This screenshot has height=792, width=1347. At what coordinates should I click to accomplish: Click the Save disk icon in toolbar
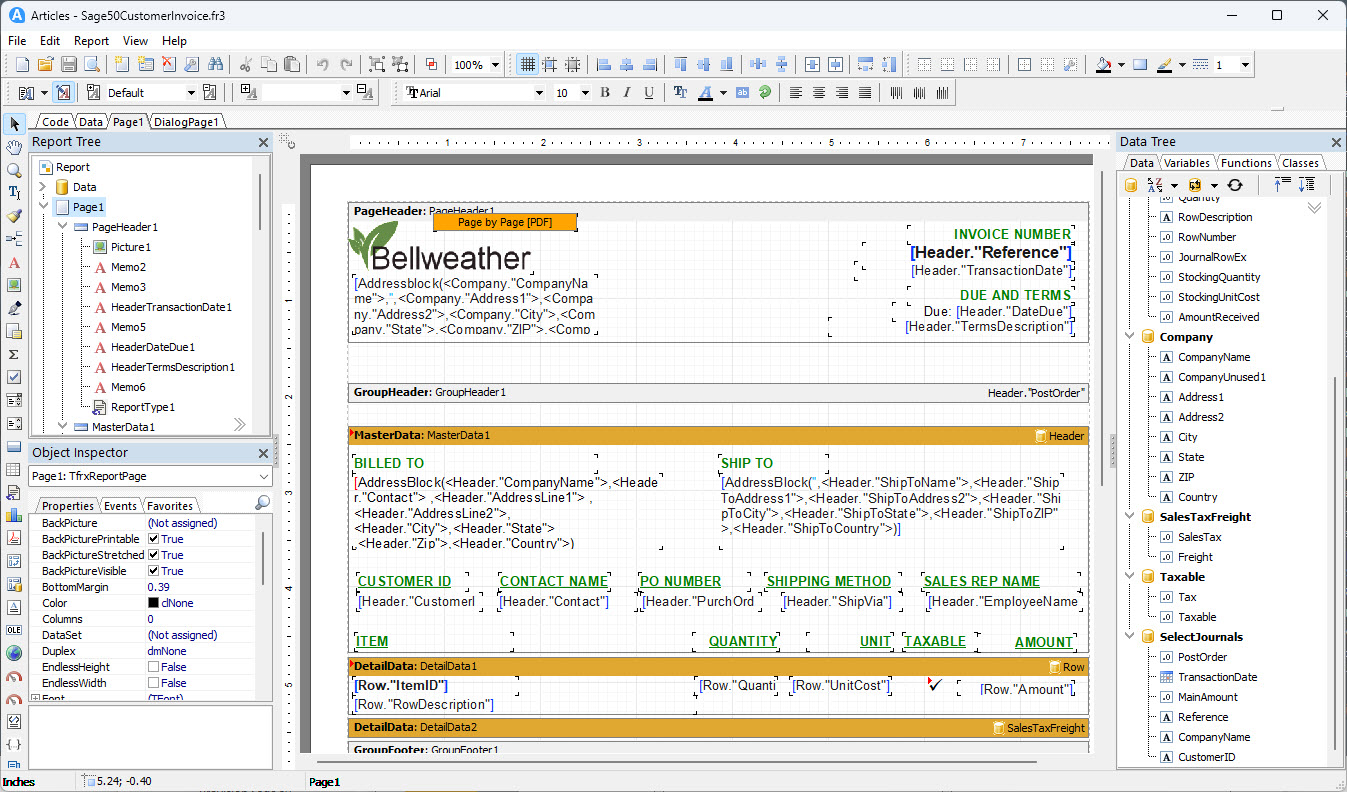point(69,65)
